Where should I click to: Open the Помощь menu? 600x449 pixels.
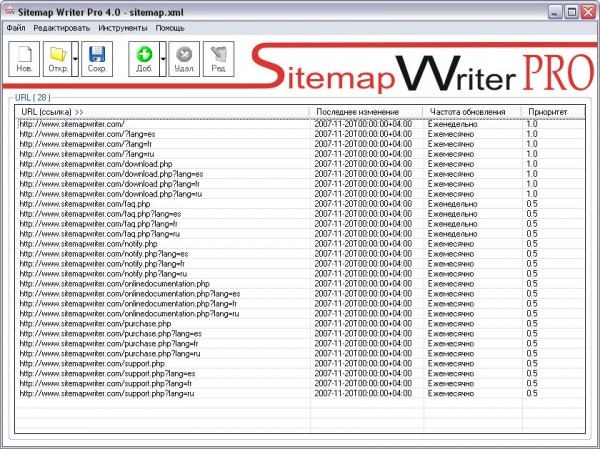click(x=170, y=28)
